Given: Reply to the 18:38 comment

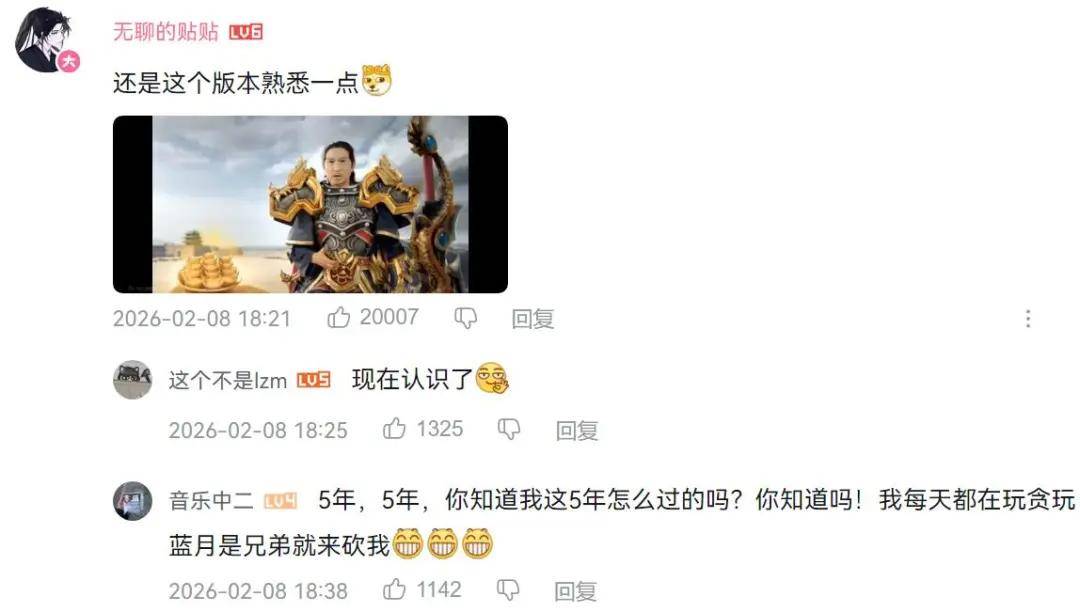Looking at the screenshot, I should tap(575, 591).
